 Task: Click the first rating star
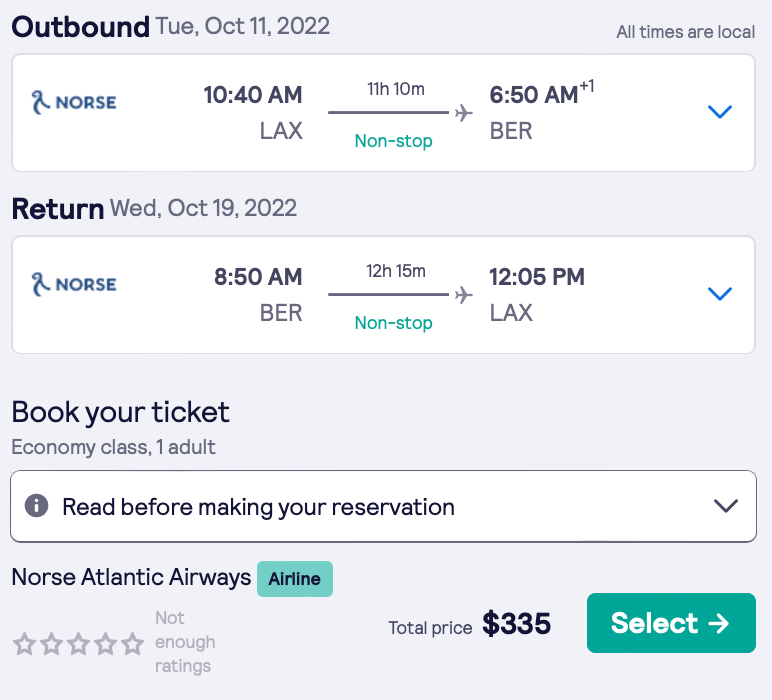coord(25,644)
